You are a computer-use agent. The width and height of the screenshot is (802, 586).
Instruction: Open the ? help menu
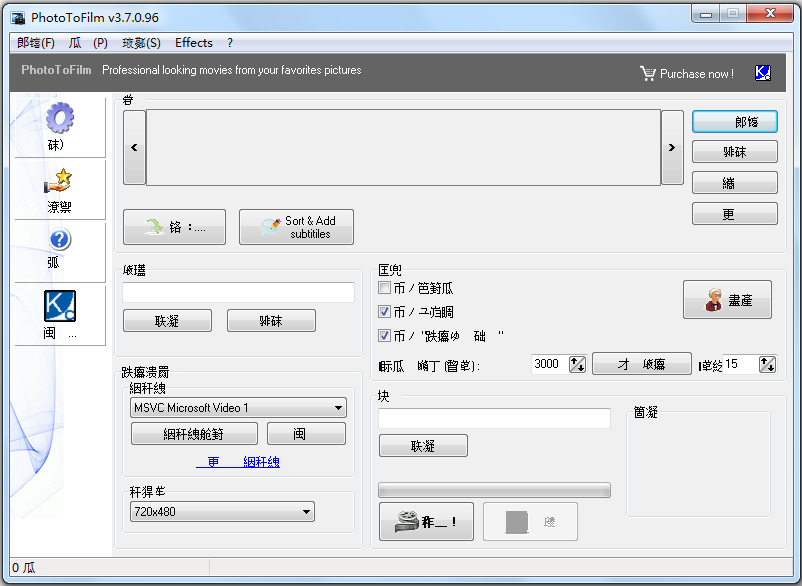[230, 43]
